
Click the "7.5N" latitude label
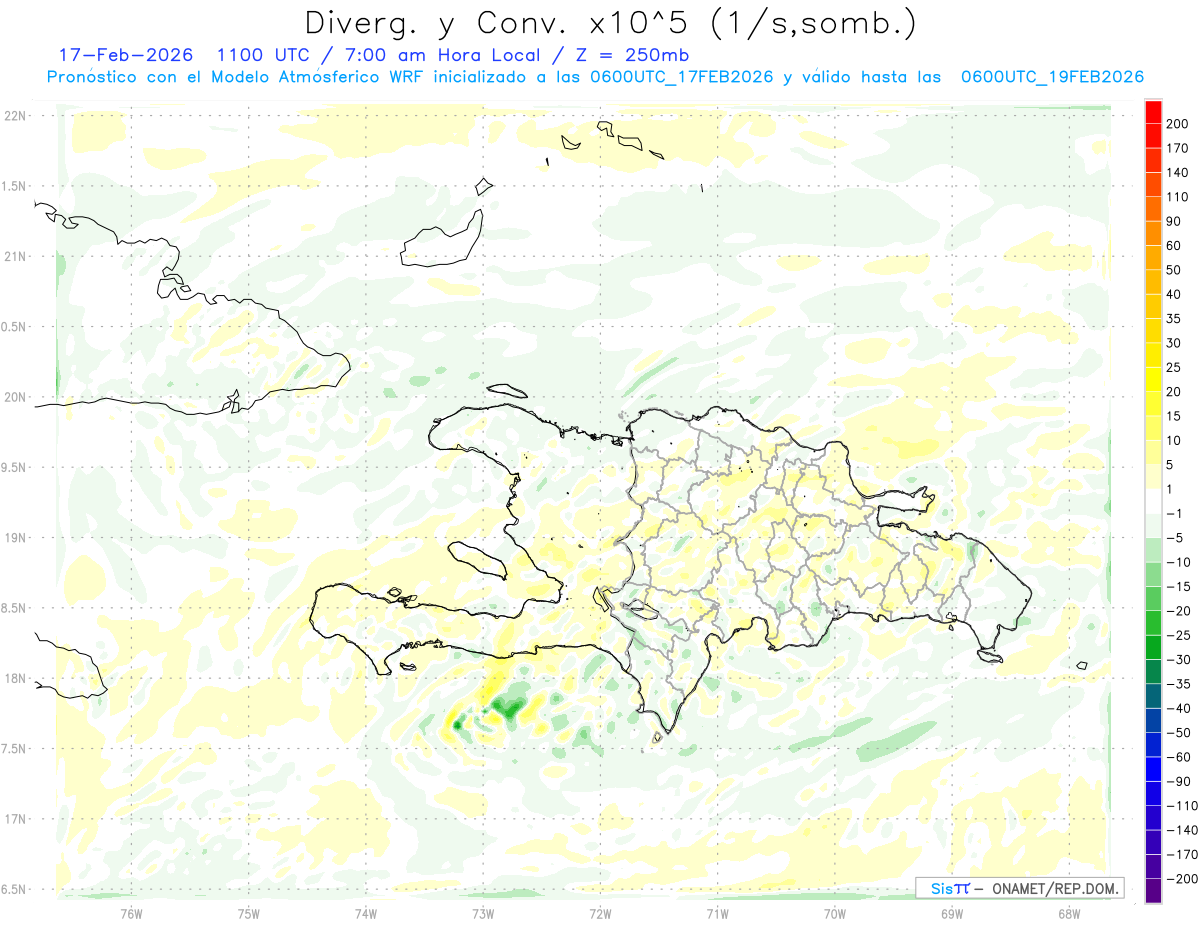(x=14, y=749)
